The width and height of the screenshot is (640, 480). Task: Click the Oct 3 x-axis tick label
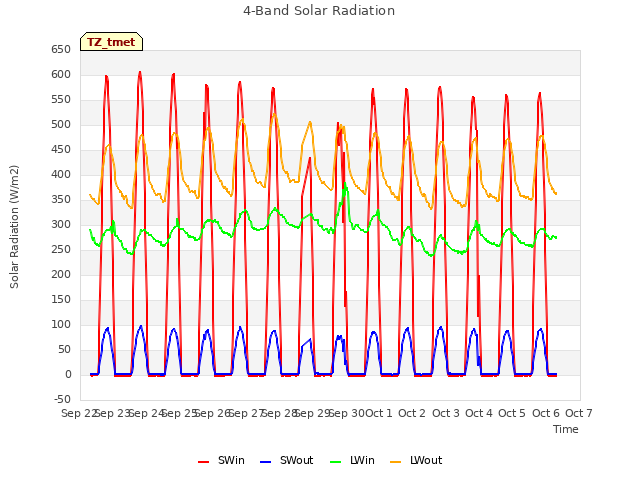(446, 413)
